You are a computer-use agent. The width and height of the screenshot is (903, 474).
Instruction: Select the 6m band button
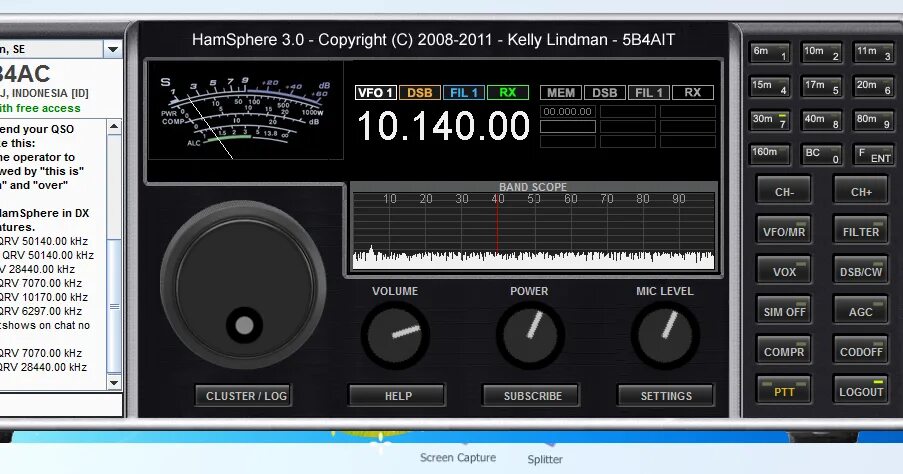tap(769, 53)
